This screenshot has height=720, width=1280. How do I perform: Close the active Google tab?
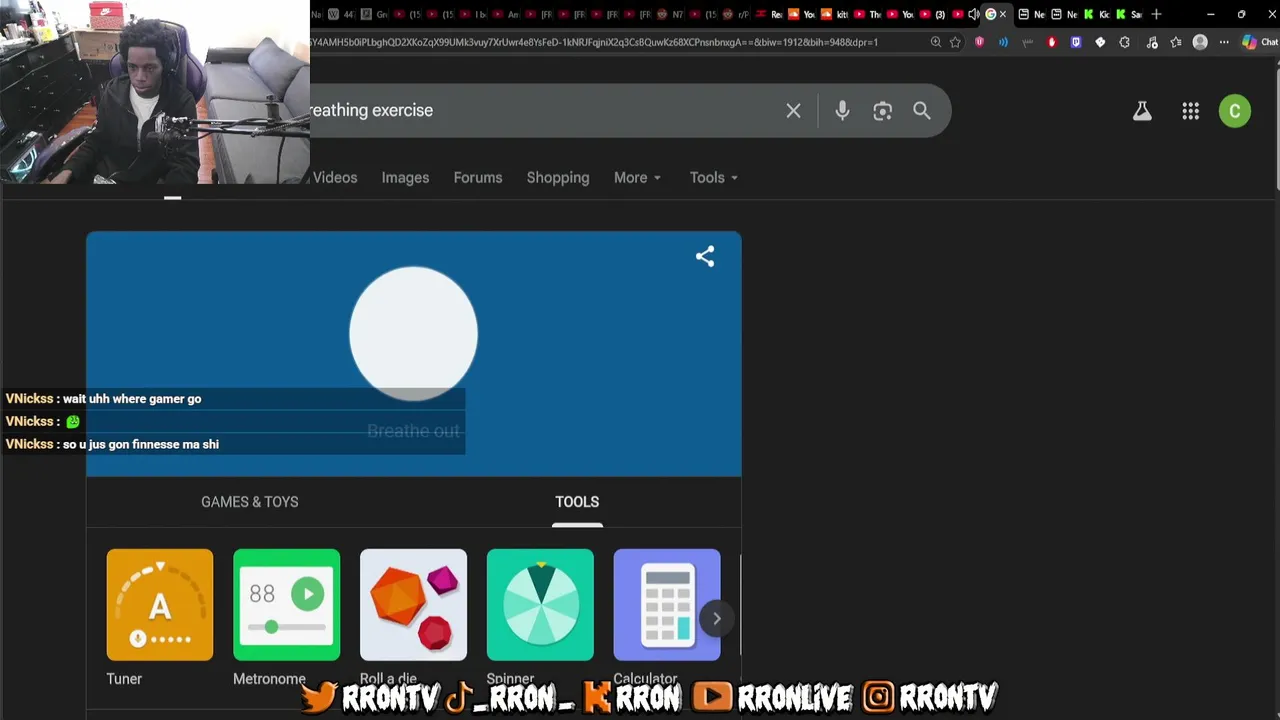pyautogui.click(x=1003, y=14)
